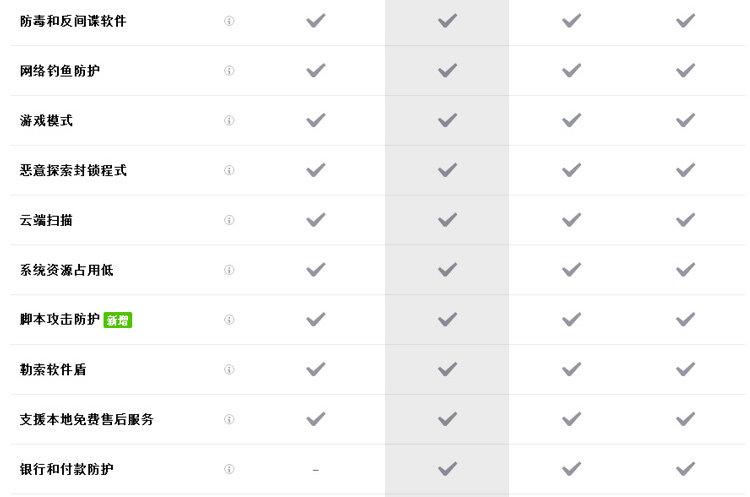Open info icon for 银行和付款防护
Screen dimensions: 750x497
pos(229,469)
